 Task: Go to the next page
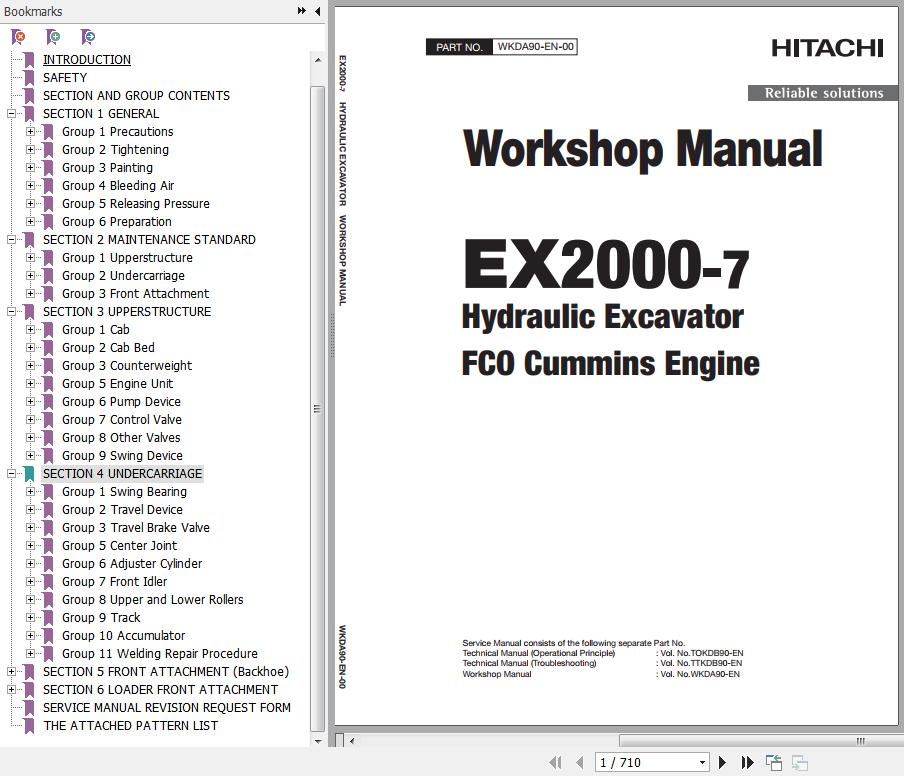722,763
